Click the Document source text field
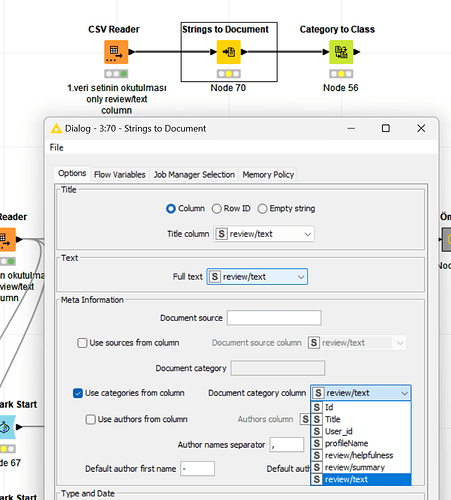Screen dimensions: 451x500 click(274, 318)
